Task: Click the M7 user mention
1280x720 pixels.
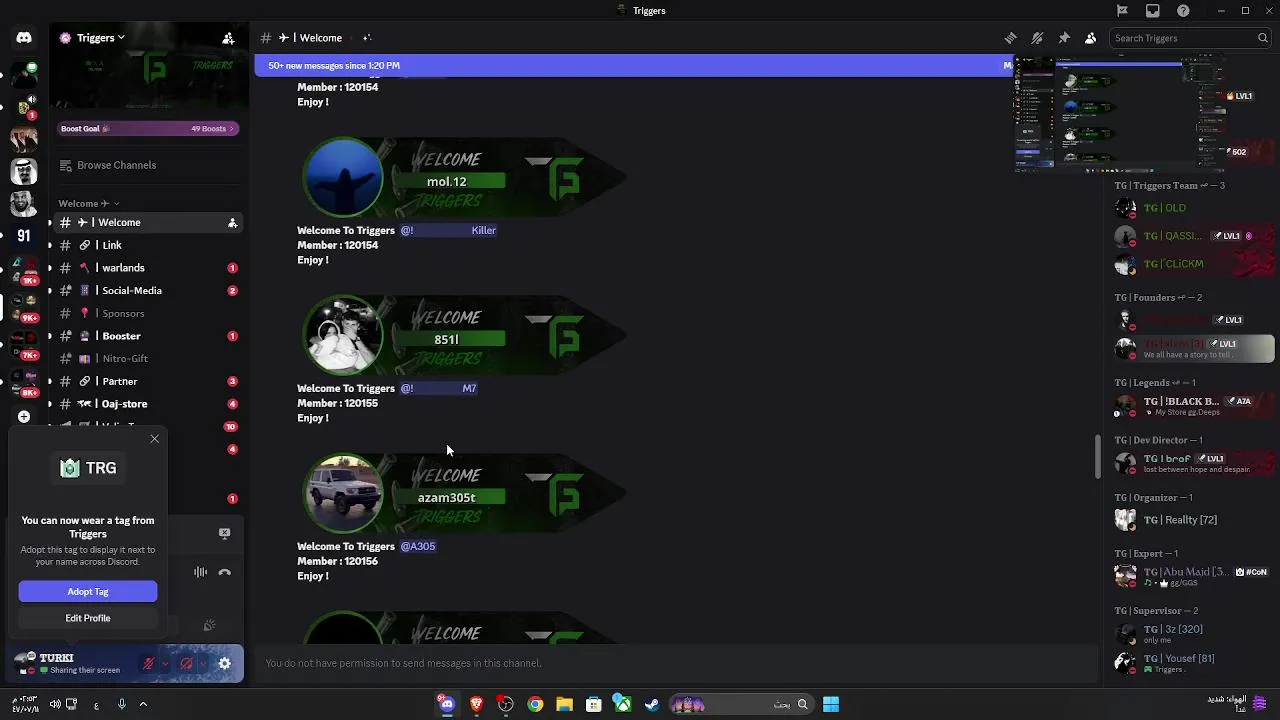Action: (x=439, y=388)
